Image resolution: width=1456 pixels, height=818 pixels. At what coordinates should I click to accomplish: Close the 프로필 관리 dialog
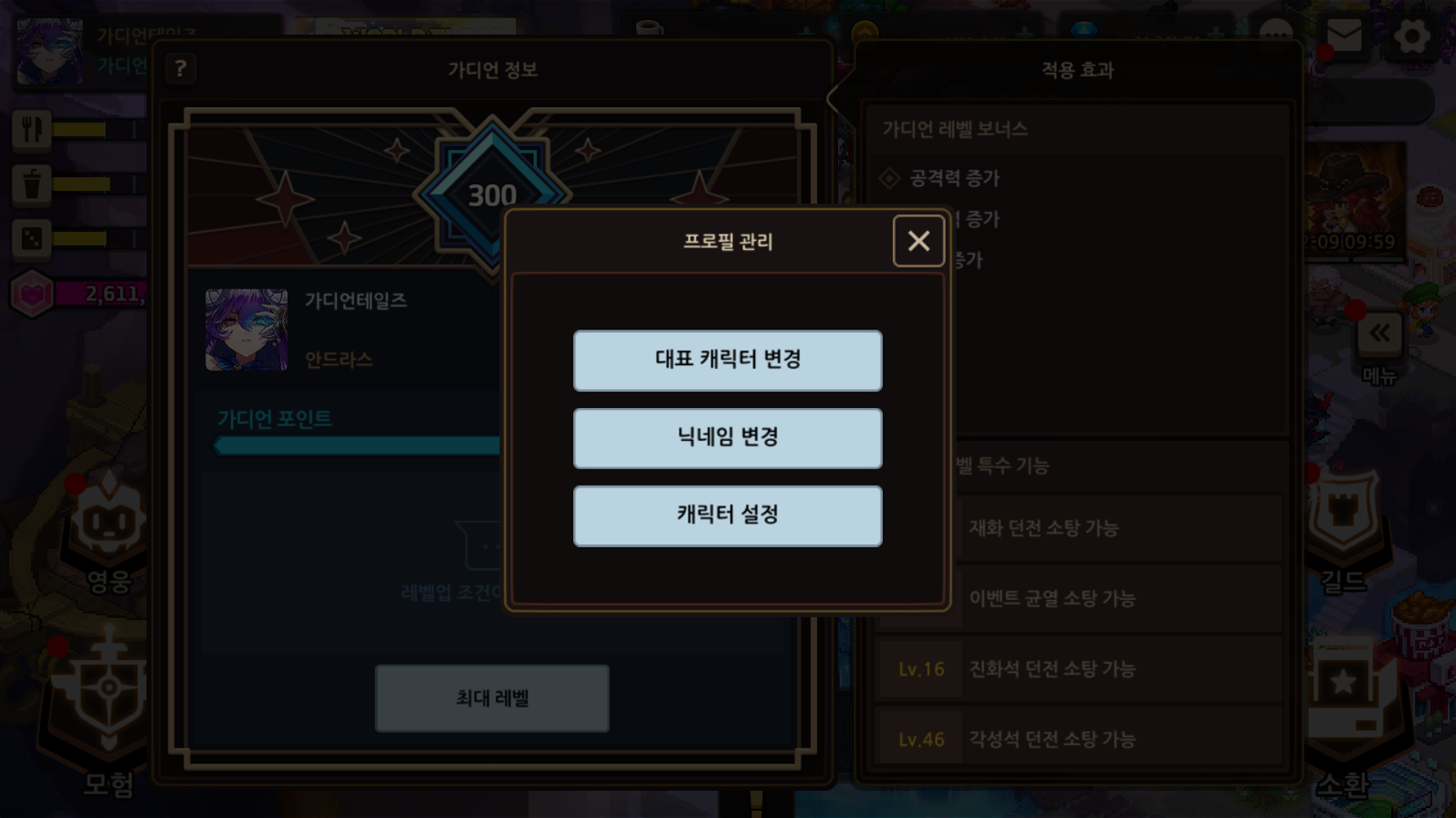pos(918,241)
